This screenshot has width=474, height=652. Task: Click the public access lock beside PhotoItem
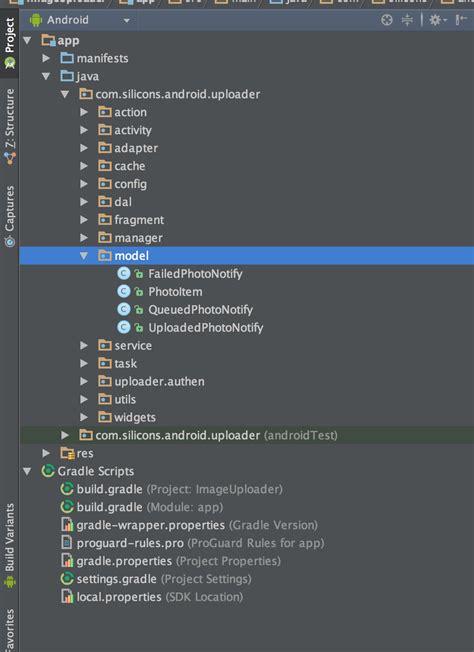pos(139,292)
